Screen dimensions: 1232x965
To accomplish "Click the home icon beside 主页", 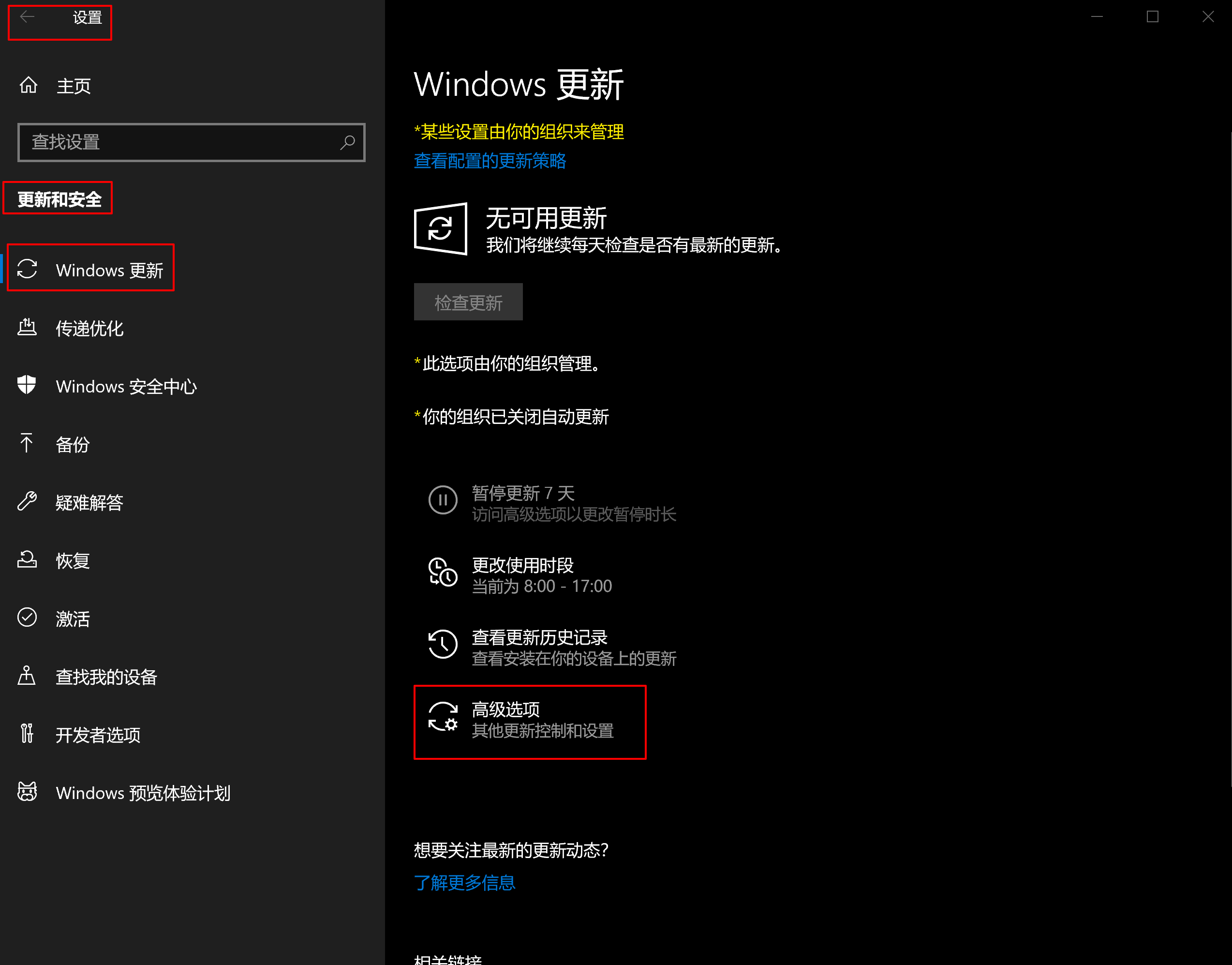I will [28, 85].
